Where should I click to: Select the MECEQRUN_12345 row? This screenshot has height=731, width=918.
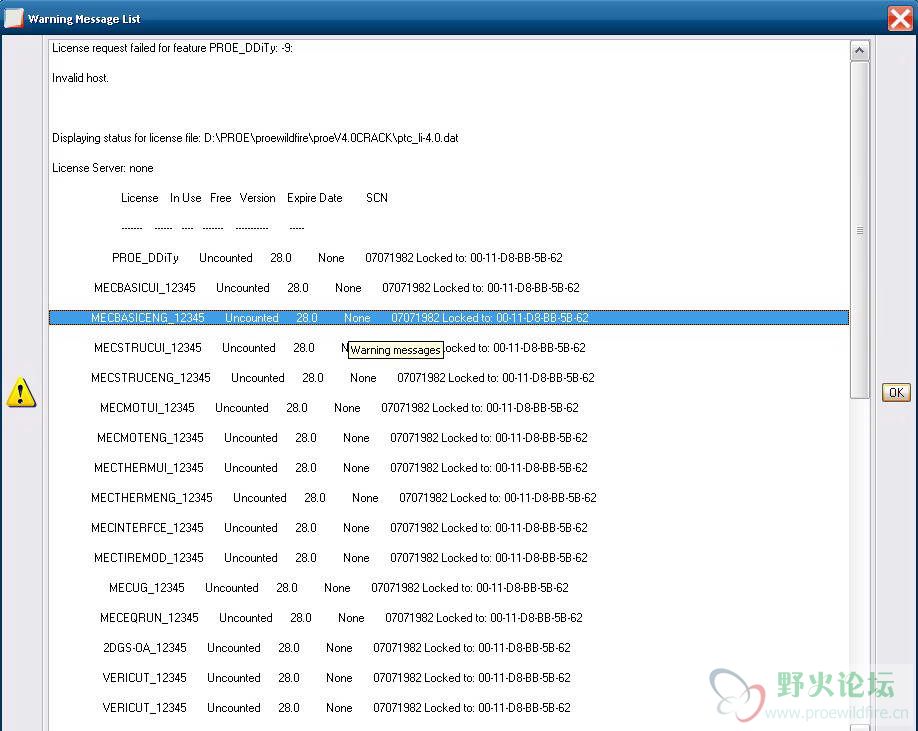pyautogui.click(x=449, y=618)
